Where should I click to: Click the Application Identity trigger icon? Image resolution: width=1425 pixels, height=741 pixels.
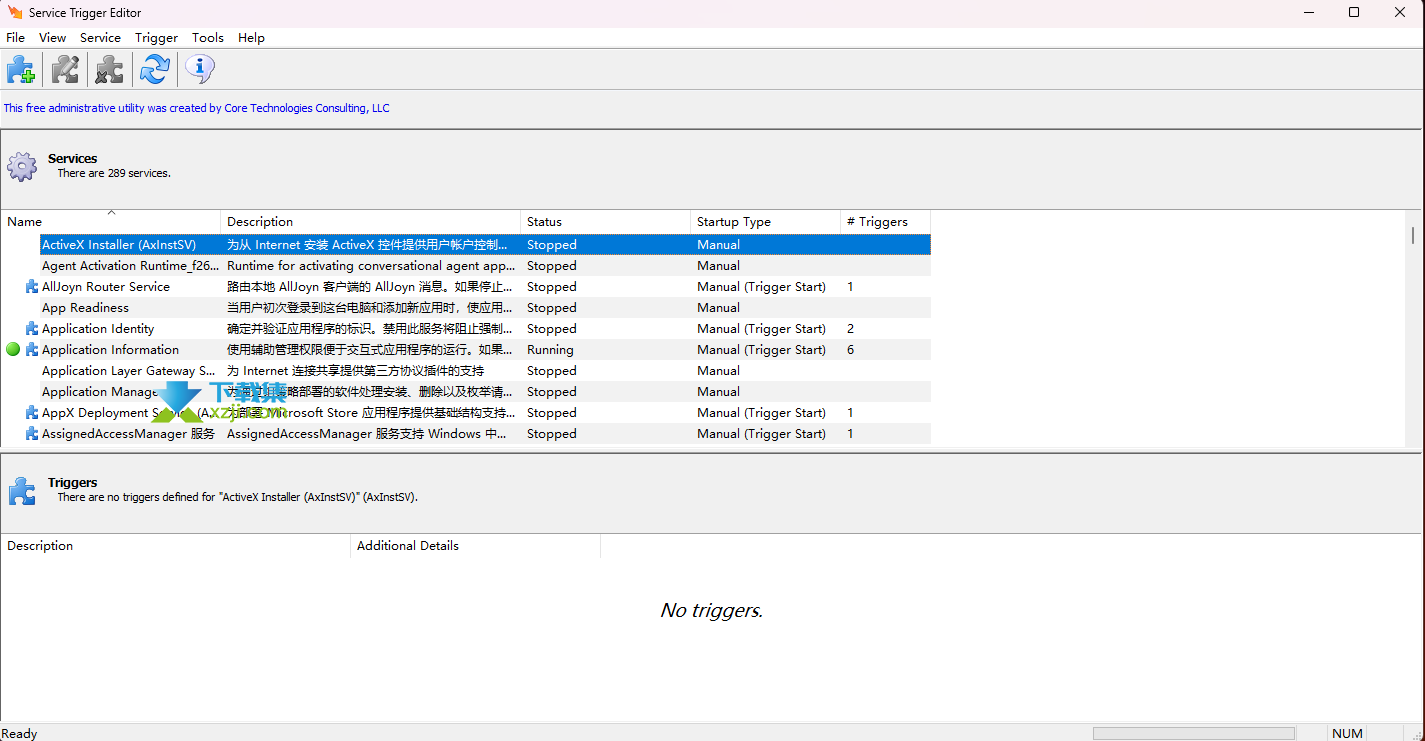pyautogui.click(x=32, y=329)
